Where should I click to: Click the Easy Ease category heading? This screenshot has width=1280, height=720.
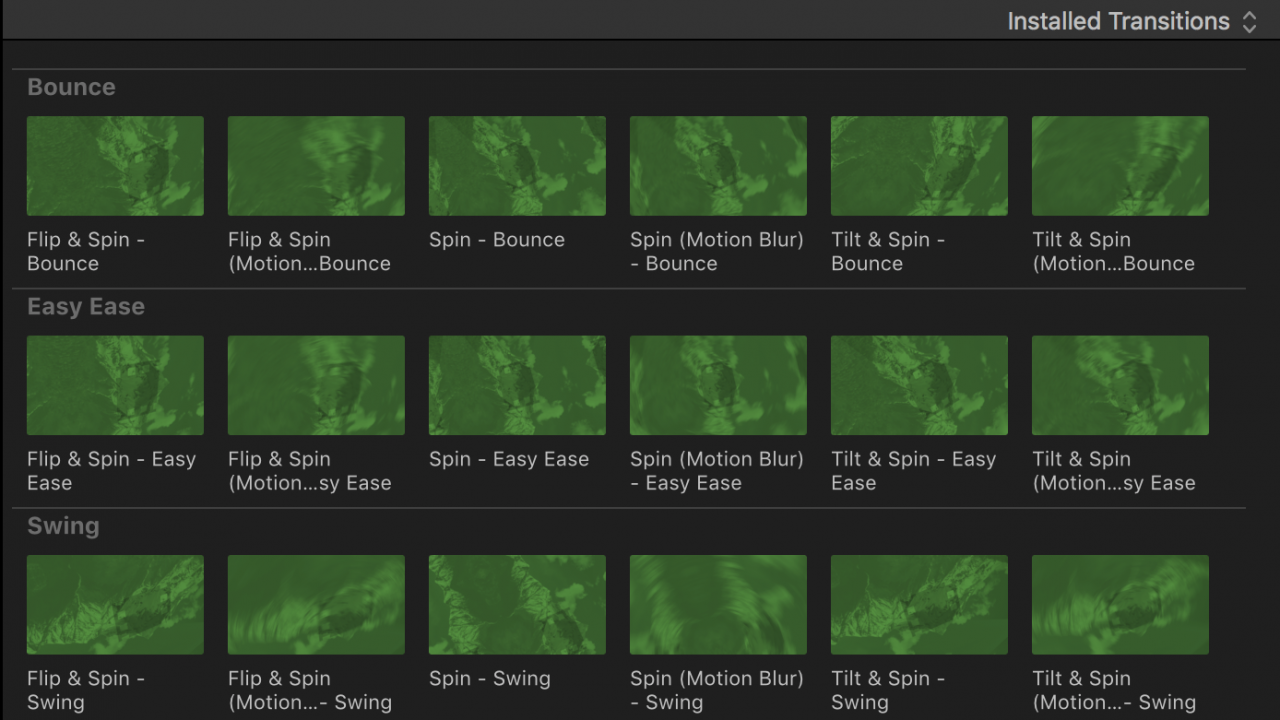click(x=86, y=307)
